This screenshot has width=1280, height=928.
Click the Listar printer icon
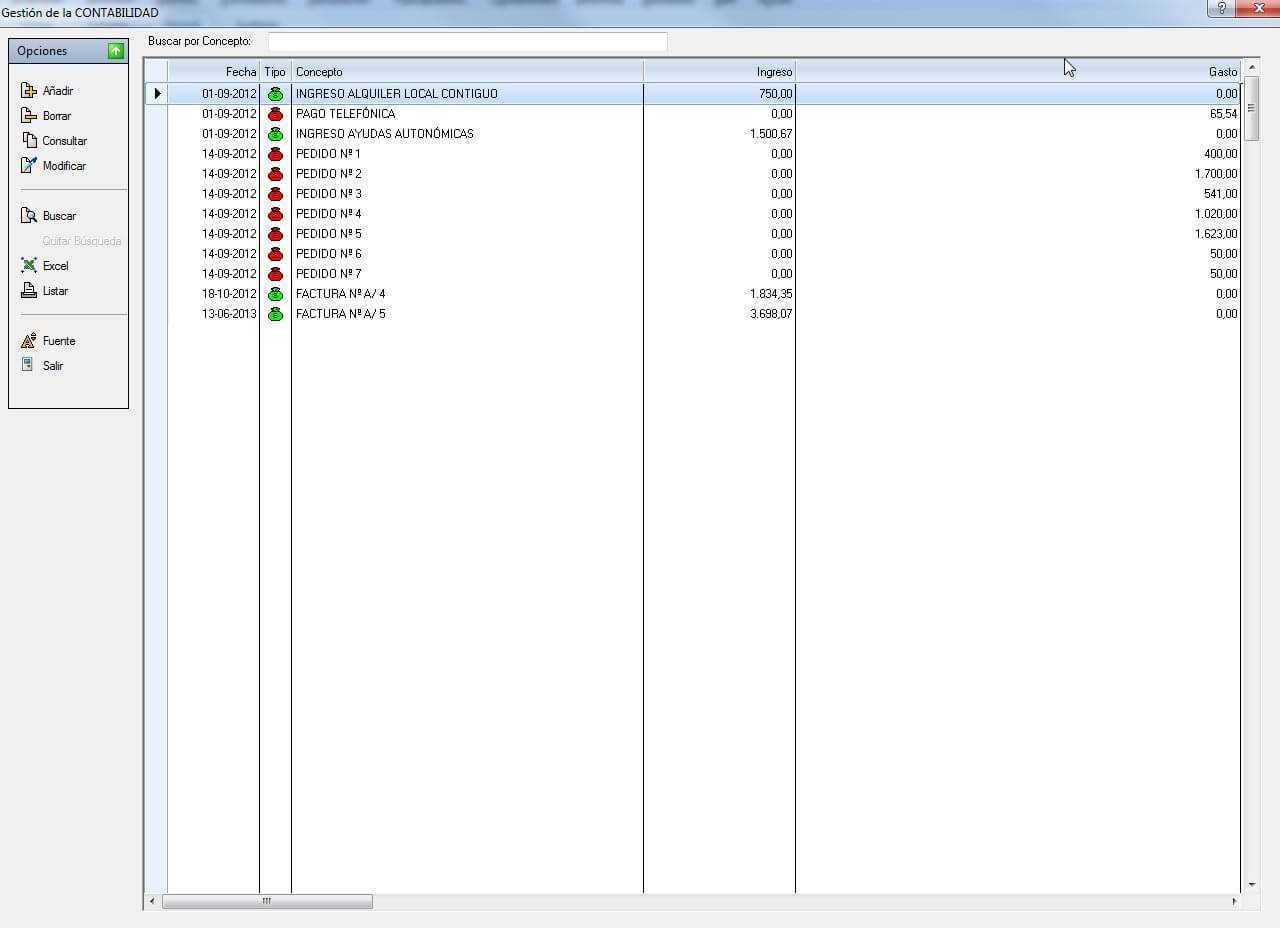[x=29, y=291]
